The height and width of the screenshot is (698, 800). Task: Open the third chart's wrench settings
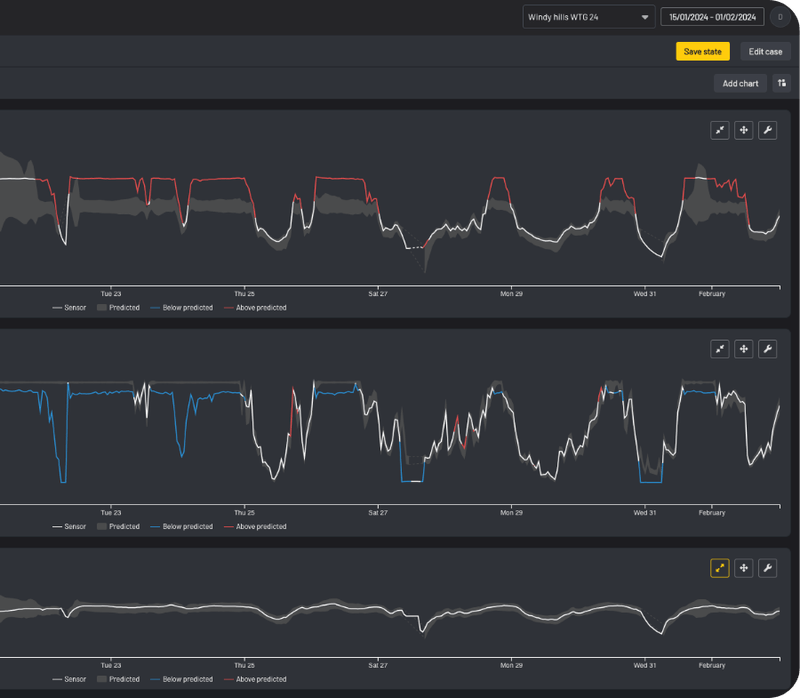click(x=768, y=568)
